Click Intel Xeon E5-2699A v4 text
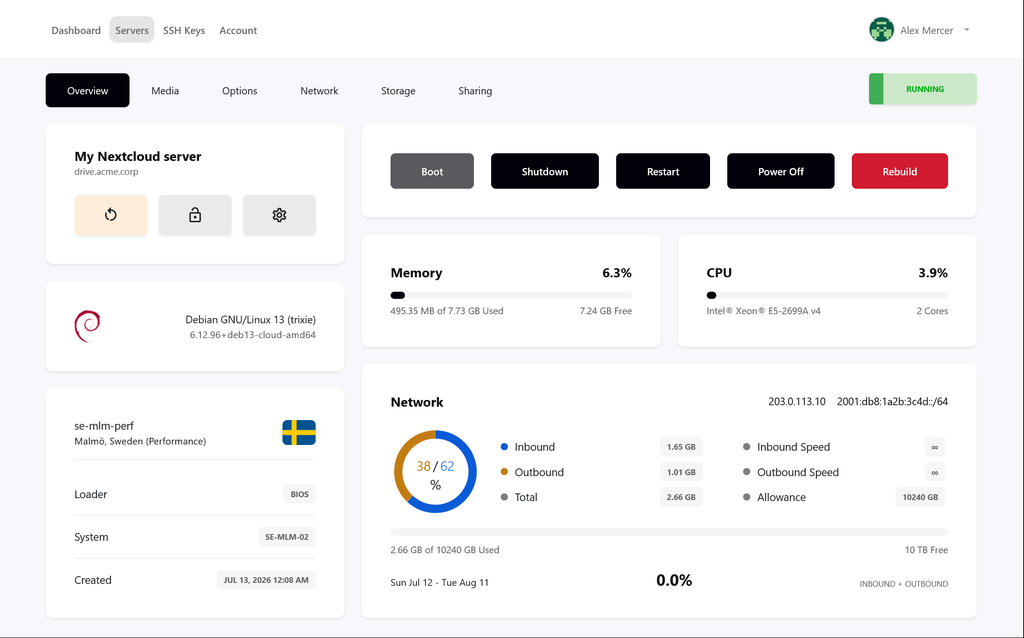 (763, 311)
